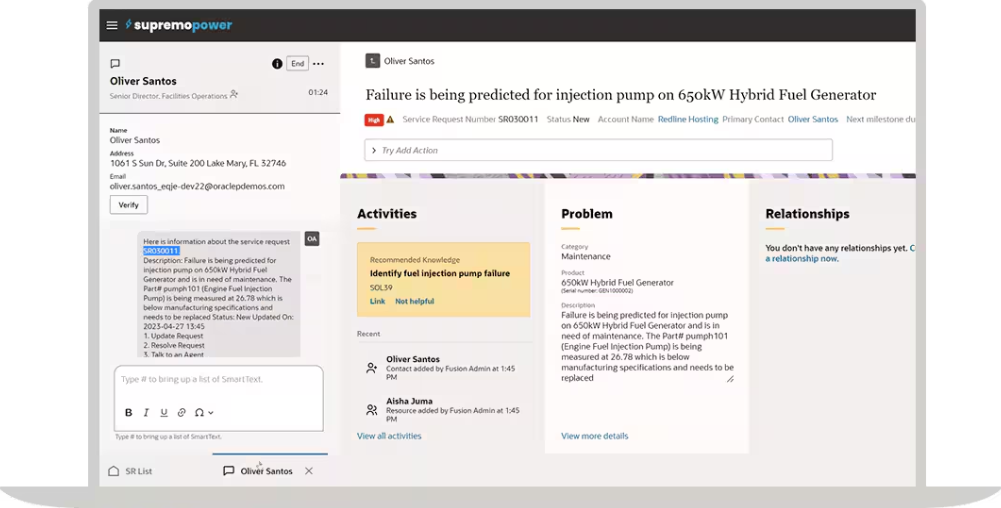
Task: Click the Aisha Juma resource activity icon
Action: coord(372,410)
